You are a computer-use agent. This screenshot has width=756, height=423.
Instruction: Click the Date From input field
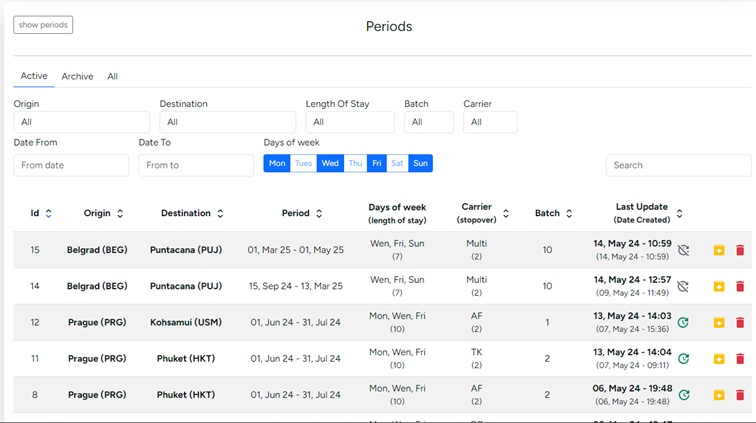(71, 165)
